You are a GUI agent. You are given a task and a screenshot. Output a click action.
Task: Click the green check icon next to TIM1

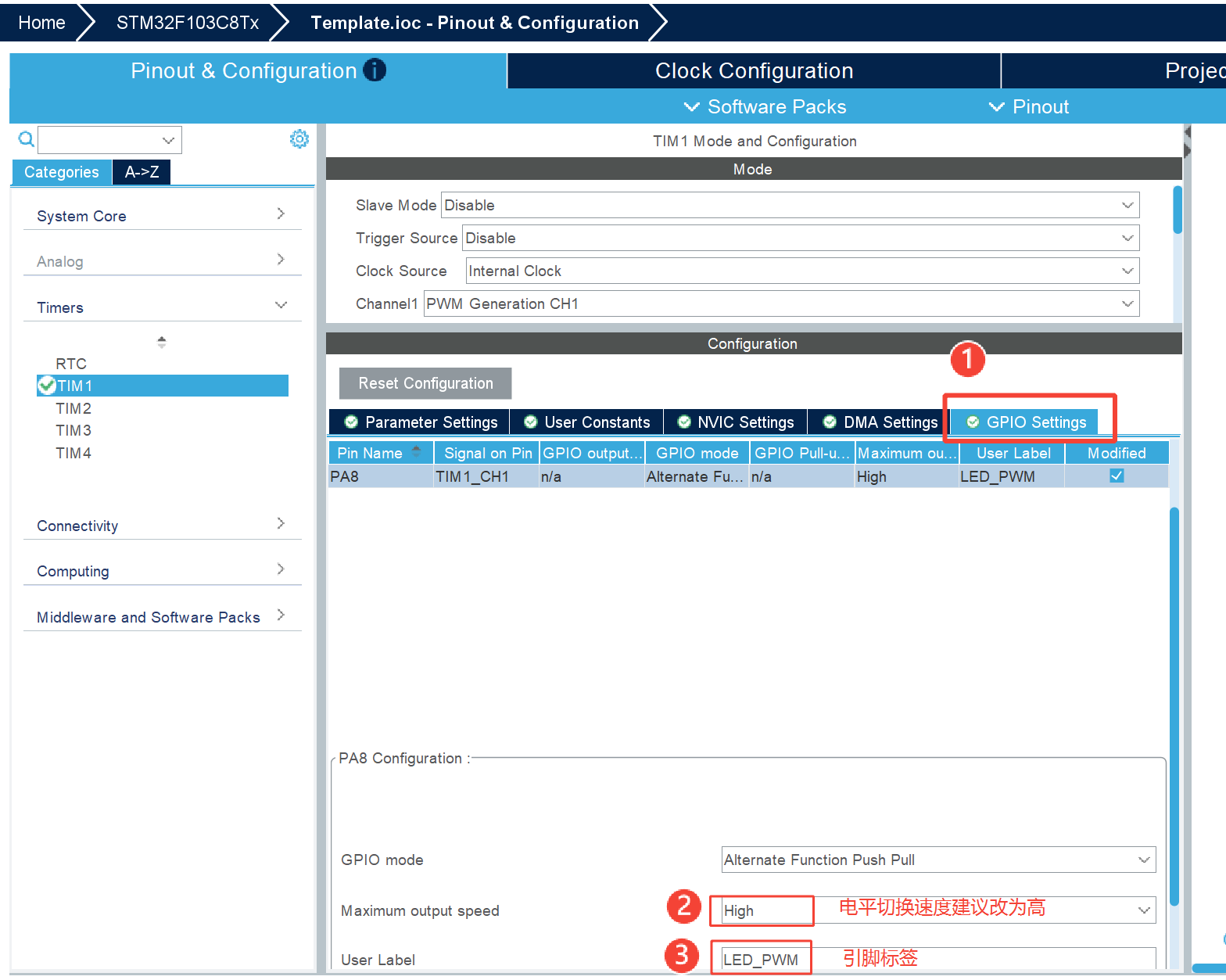[x=47, y=385]
